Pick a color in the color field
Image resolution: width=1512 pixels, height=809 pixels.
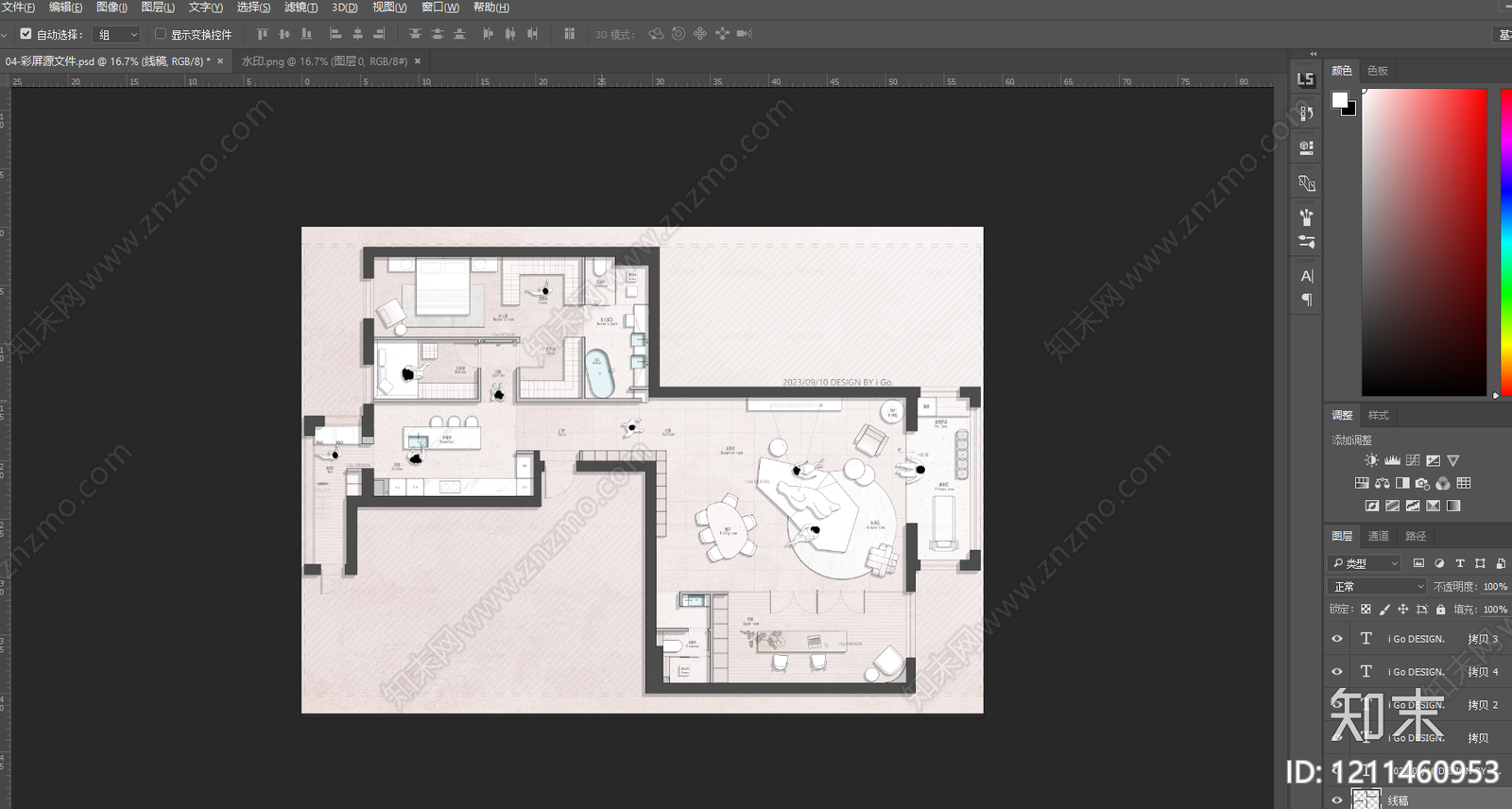tap(1424, 242)
